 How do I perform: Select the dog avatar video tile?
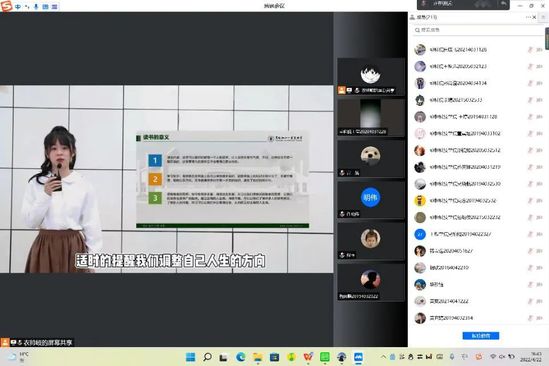point(371,159)
